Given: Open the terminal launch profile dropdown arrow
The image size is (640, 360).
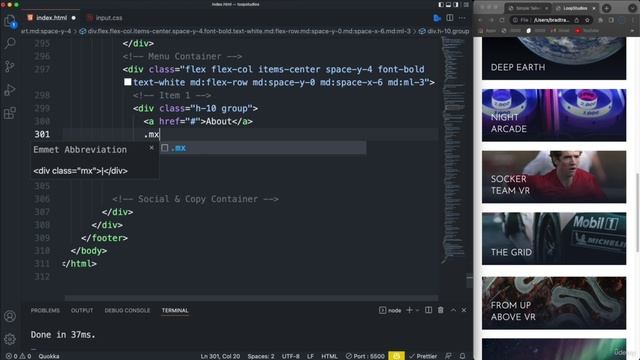Looking at the screenshot, I should click(418, 310).
